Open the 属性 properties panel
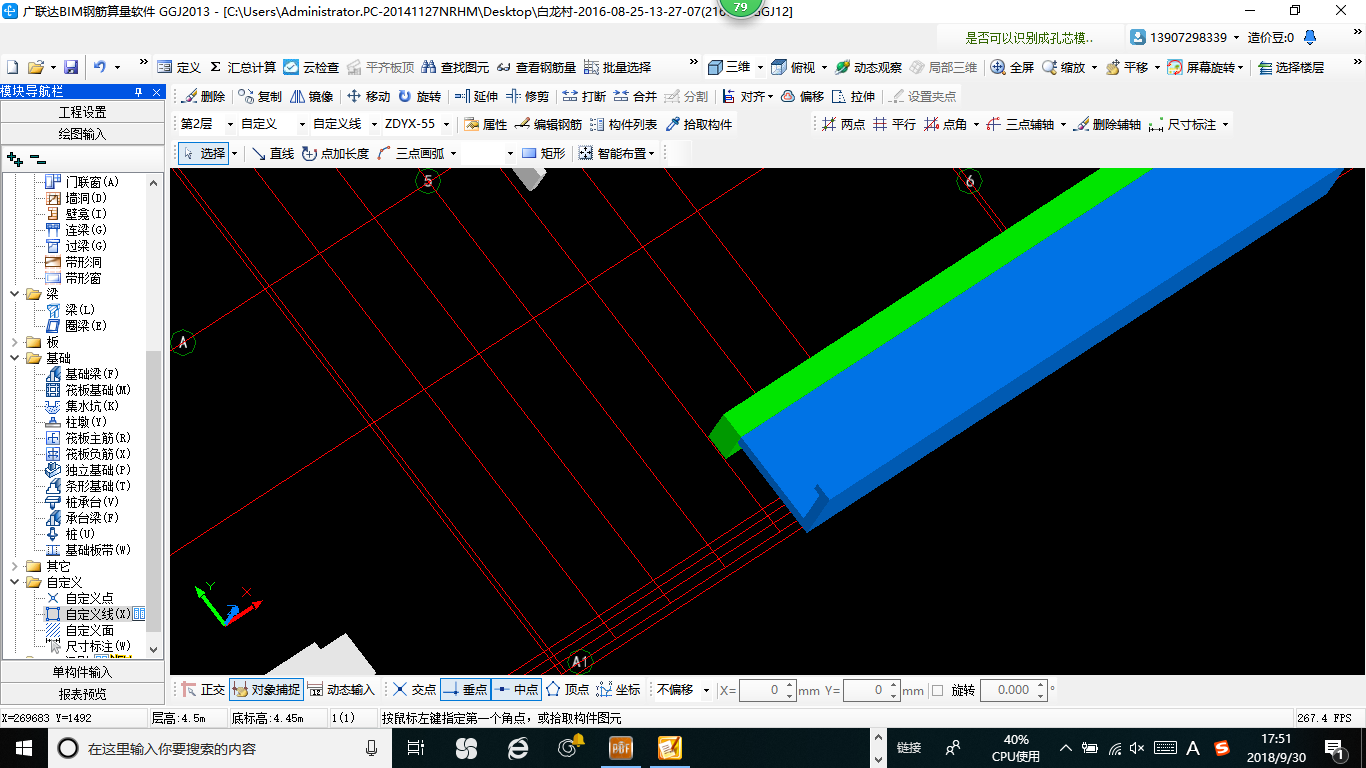 point(486,124)
